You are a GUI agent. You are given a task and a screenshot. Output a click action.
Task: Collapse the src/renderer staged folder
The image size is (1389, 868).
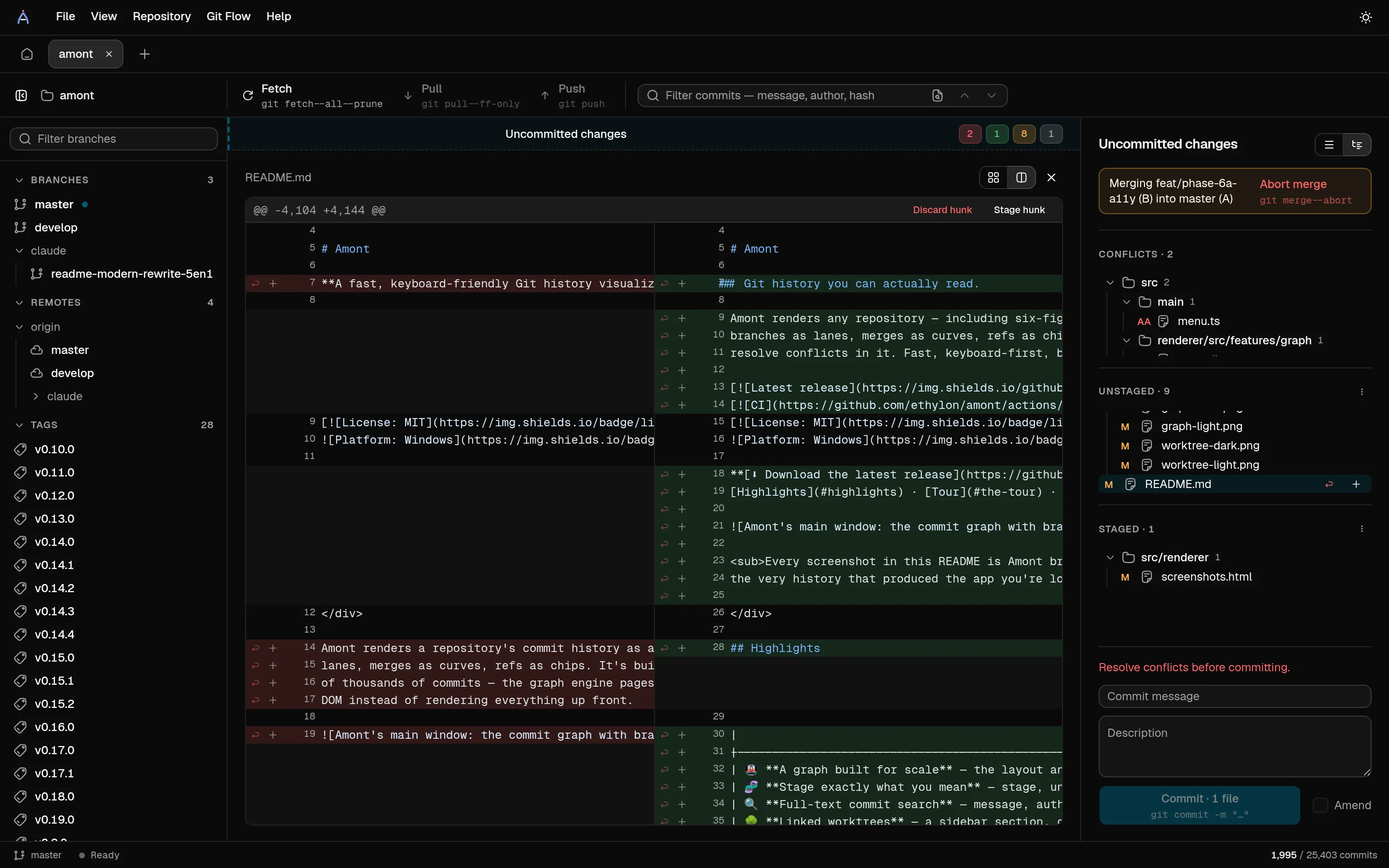click(1110, 557)
